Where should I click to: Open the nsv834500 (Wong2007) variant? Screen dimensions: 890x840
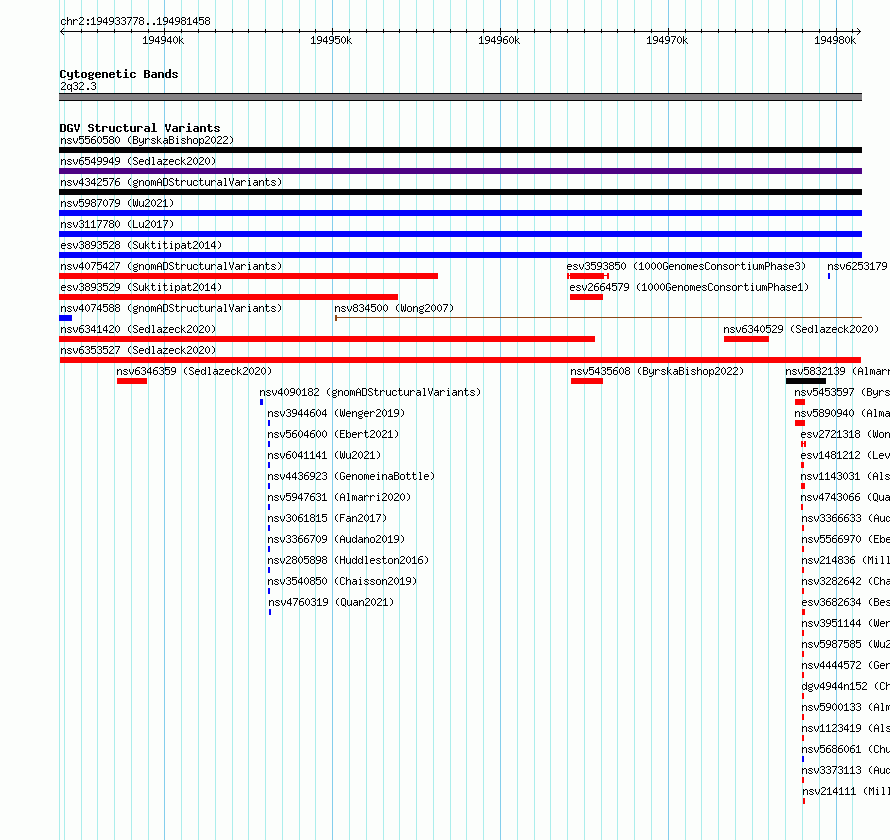394,308
